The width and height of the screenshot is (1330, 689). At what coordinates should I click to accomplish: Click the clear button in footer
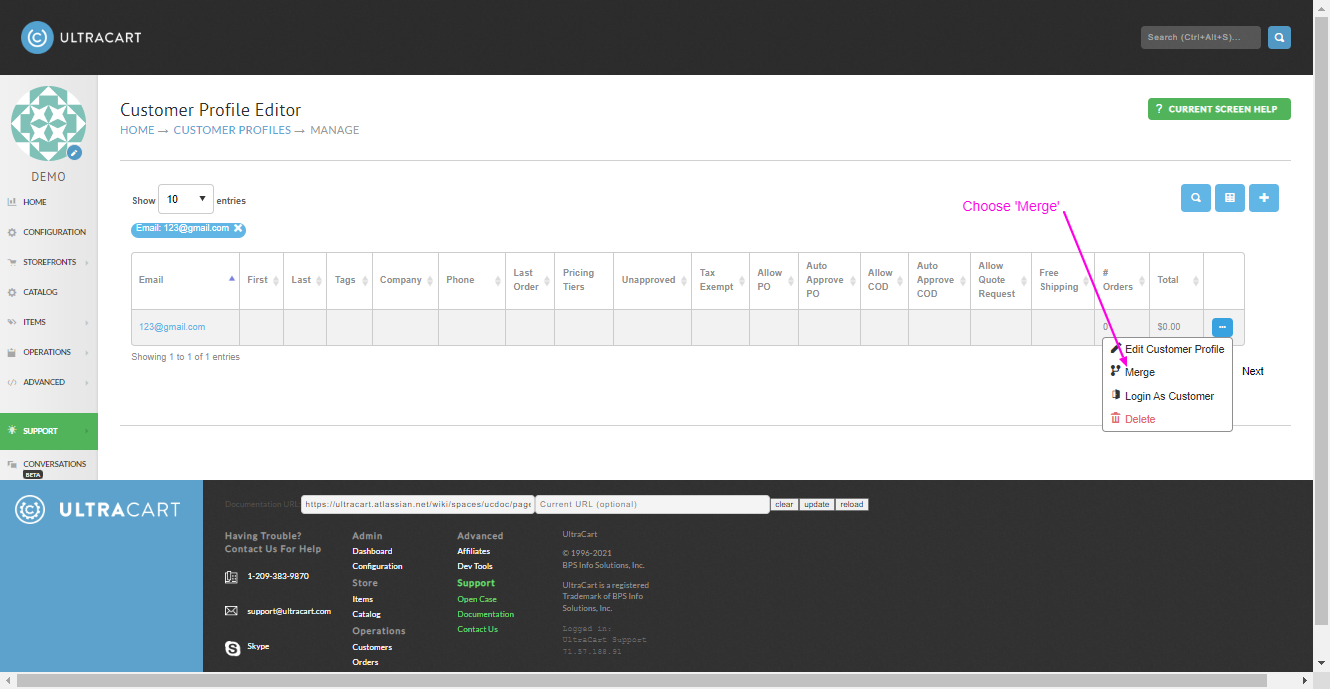[784, 504]
